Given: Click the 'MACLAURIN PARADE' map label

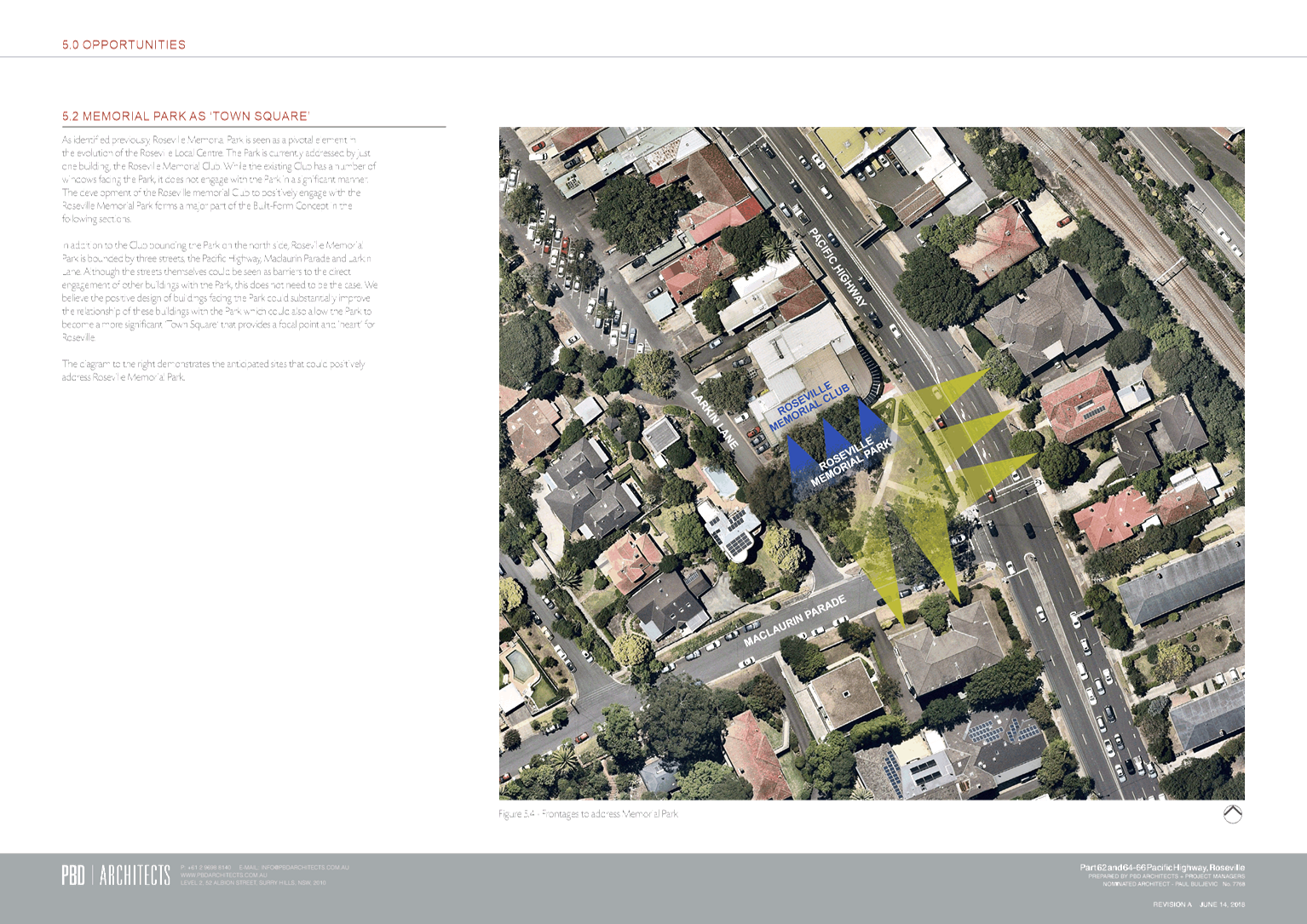Looking at the screenshot, I should [795, 620].
